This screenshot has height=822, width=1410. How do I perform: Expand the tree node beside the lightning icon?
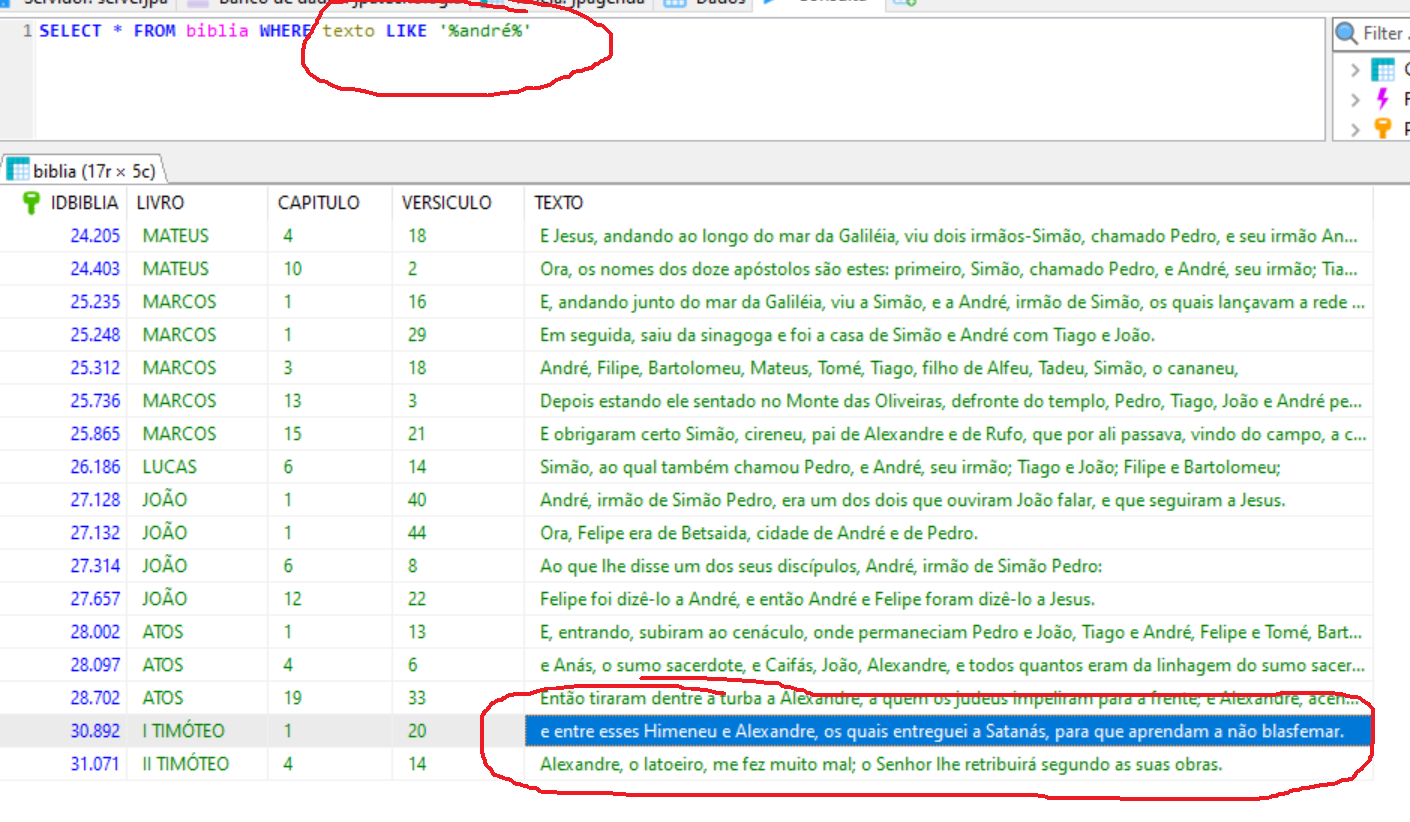coord(1355,99)
